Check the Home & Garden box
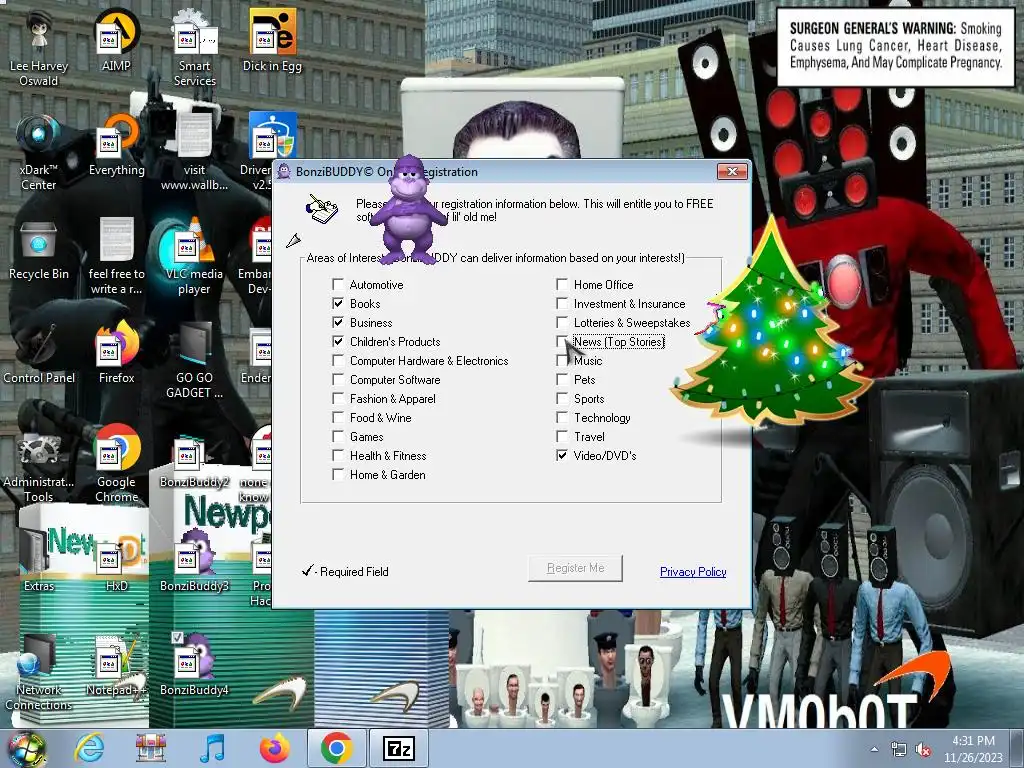The width and height of the screenshot is (1024, 768). click(x=338, y=474)
